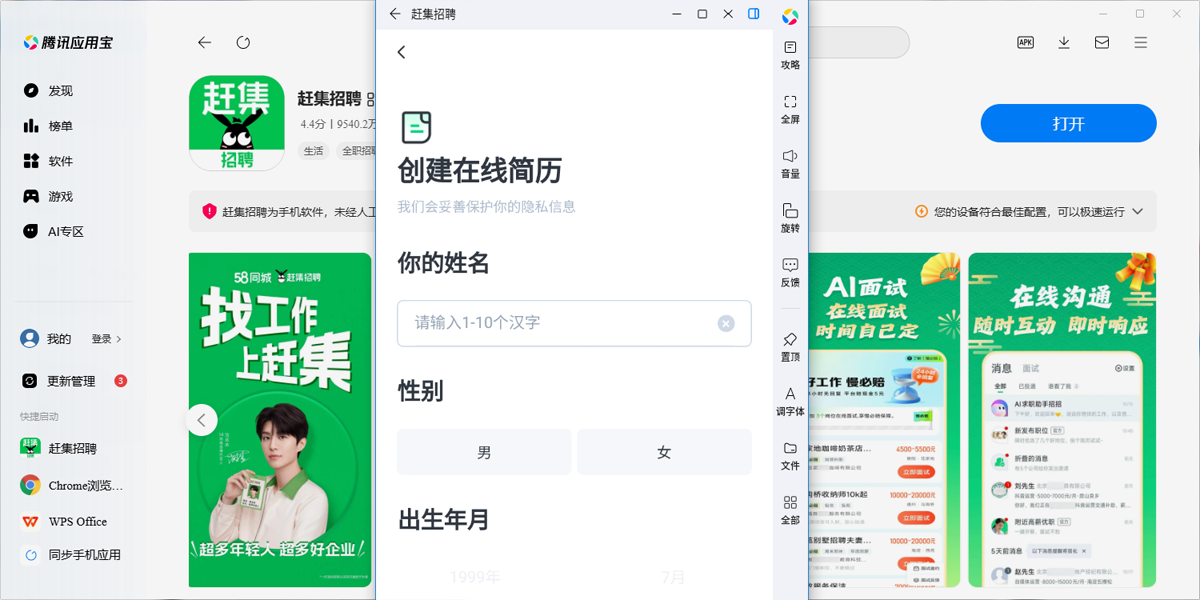Open 同步手机应用 shortcut
Viewport: 1200px width, 600px height.
pos(71,554)
